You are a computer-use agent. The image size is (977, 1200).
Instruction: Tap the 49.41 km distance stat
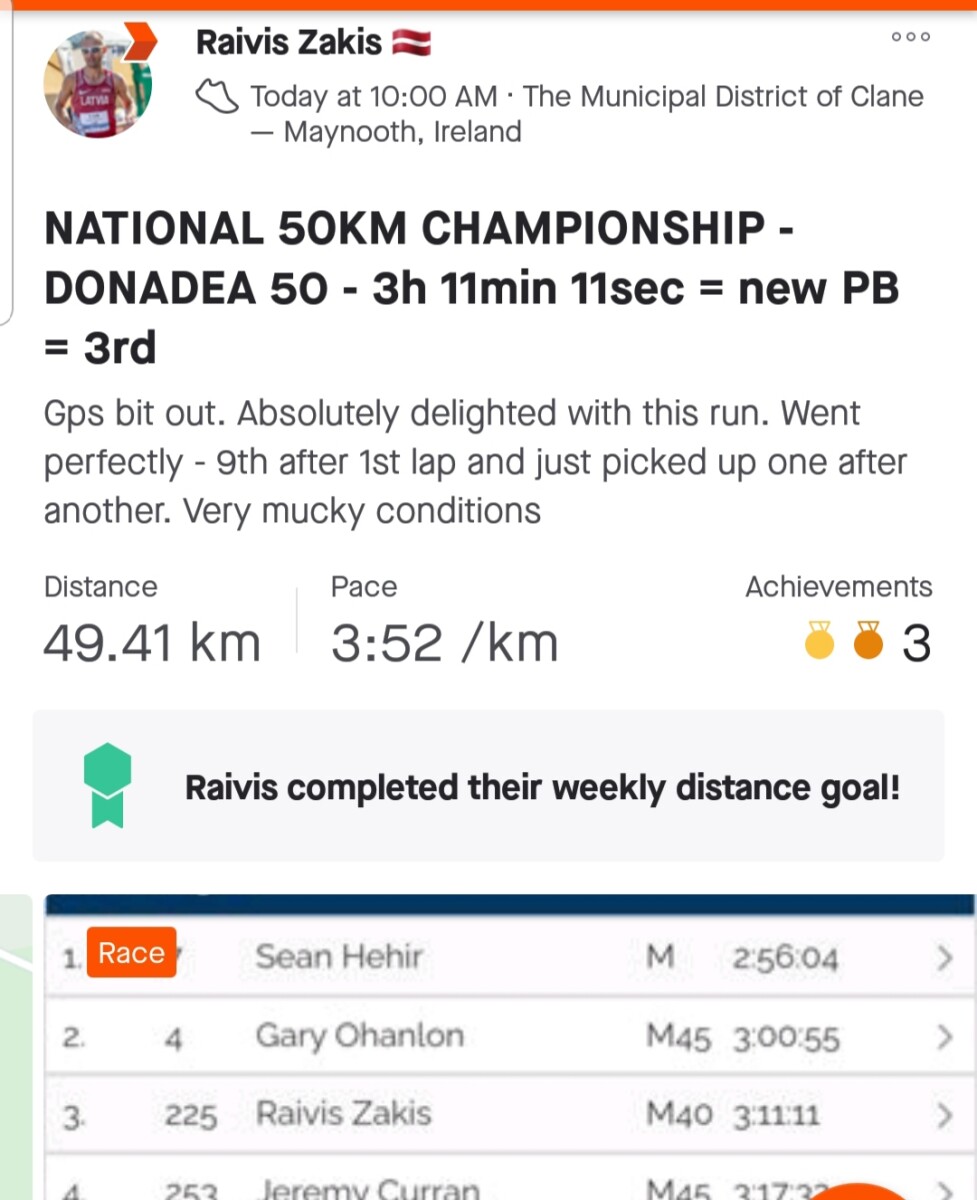(x=152, y=642)
